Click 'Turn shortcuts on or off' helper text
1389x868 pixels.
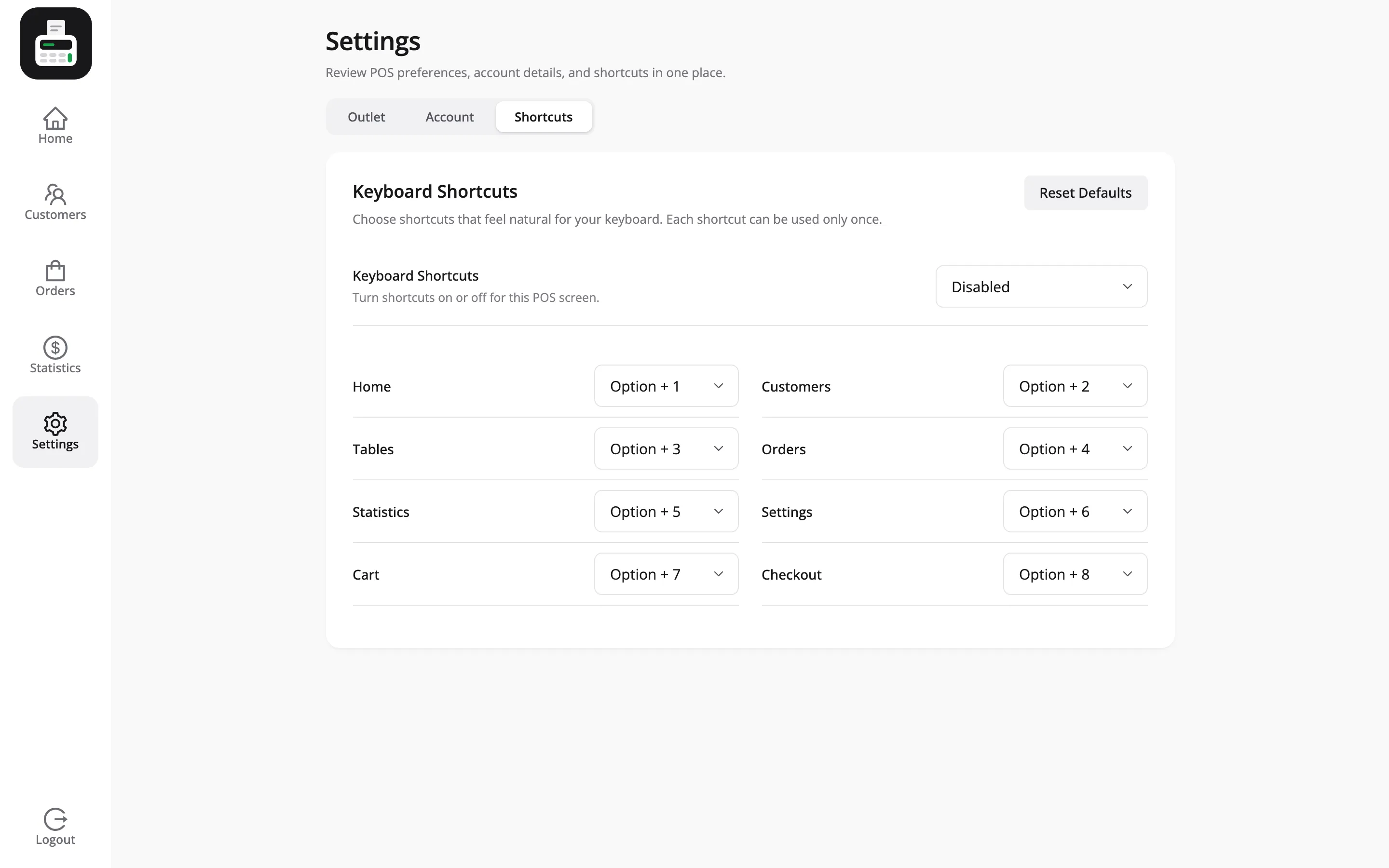coord(476,298)
